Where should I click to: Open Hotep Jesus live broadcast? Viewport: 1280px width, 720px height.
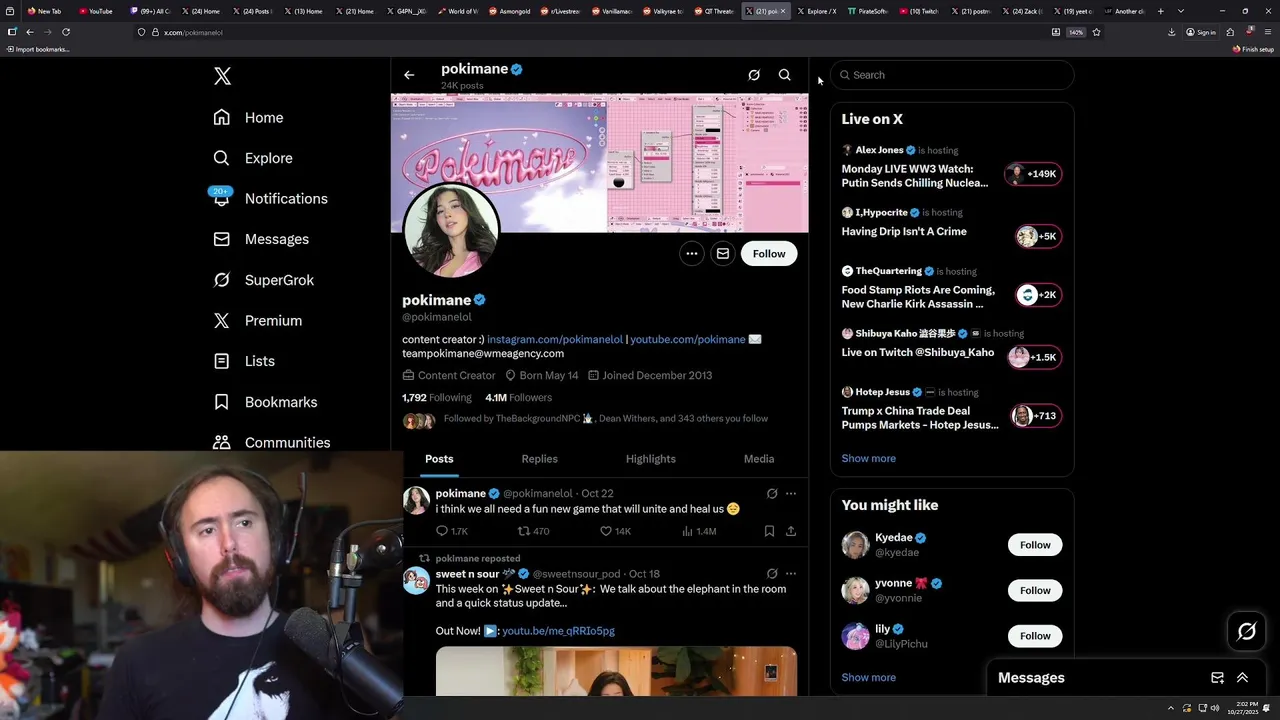pos(951,410)
